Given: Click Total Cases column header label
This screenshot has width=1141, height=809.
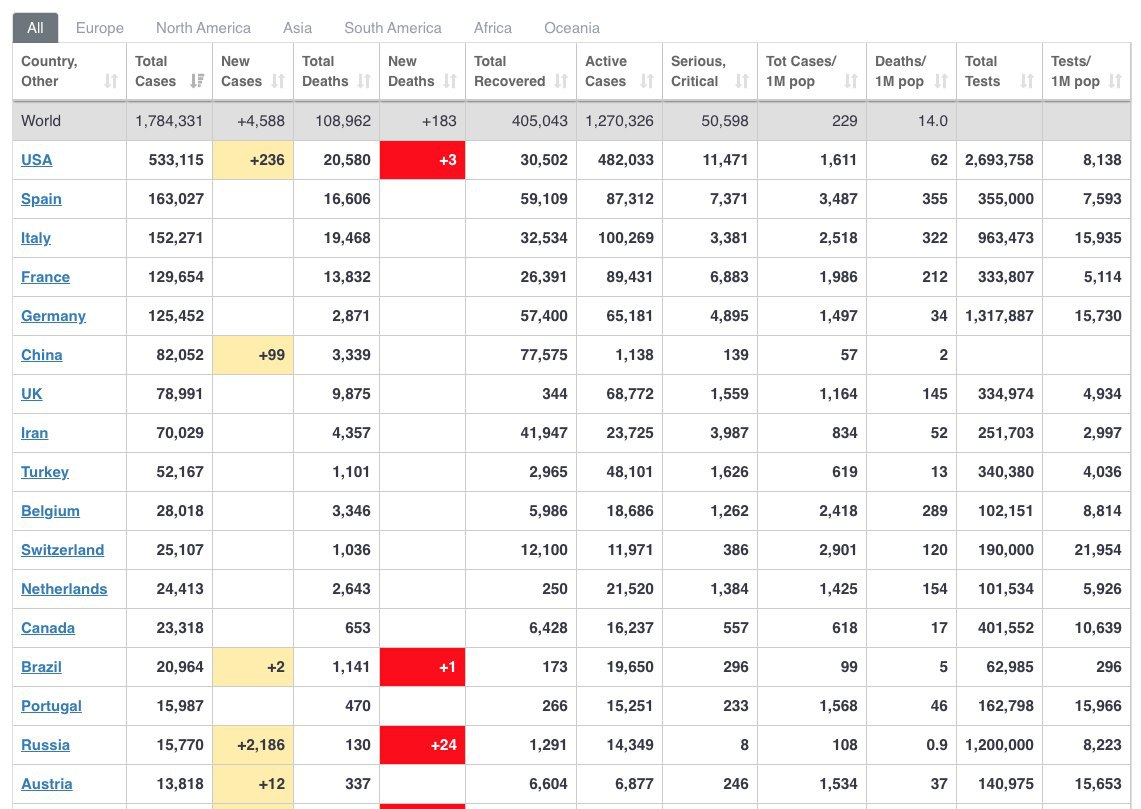Looking at the screenshot, I should pos(155,71).
